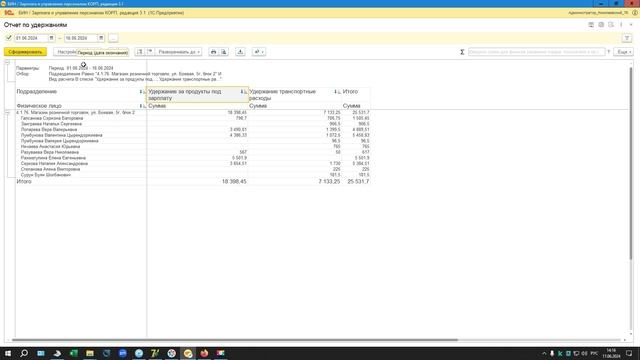This screenshot has width=640, height=360.
Task: Click total transport withholding 7 133,25
Action: pyautogui.click(x=329, y=181)
